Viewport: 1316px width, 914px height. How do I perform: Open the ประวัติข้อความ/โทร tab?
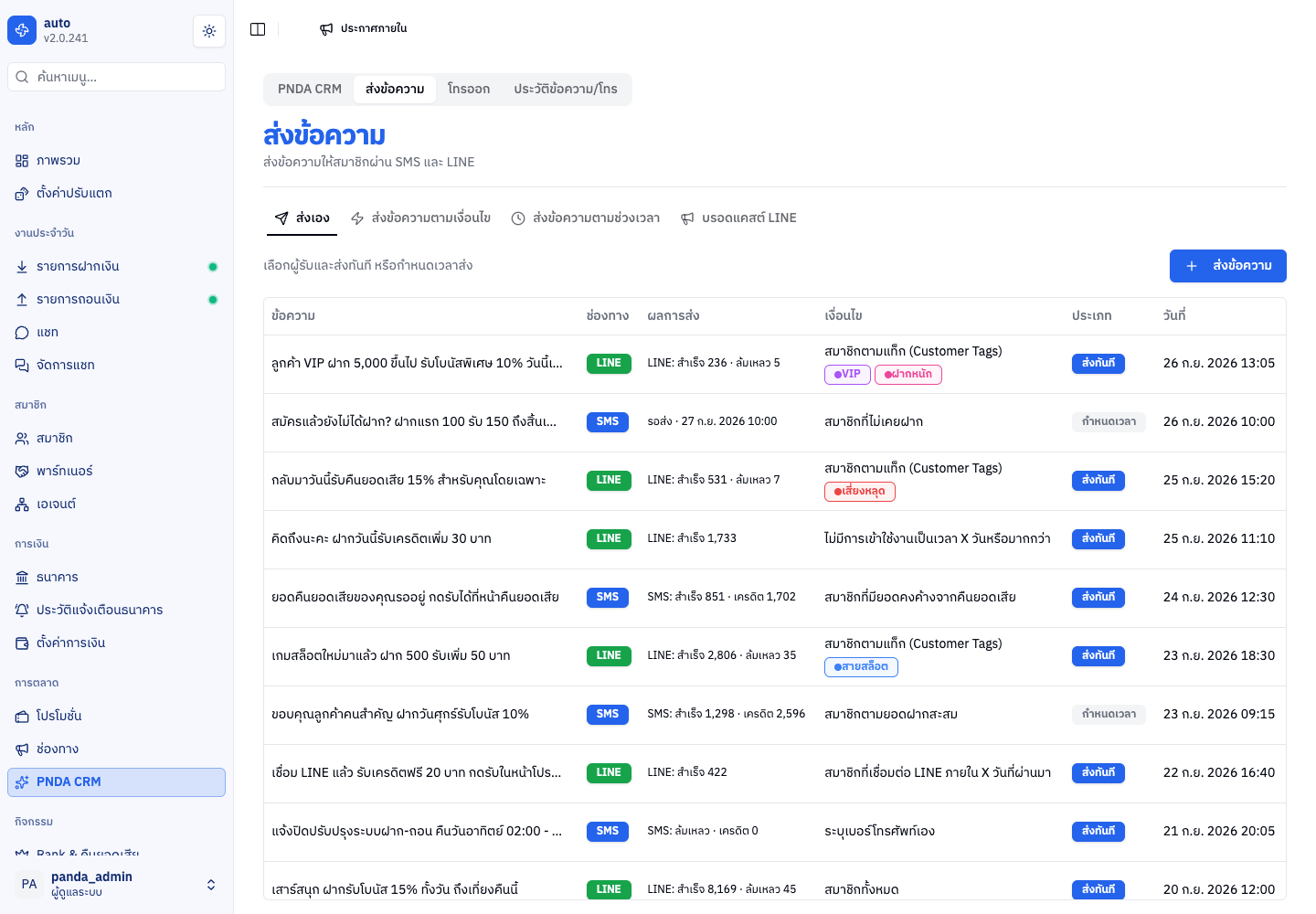coord(566,89)
